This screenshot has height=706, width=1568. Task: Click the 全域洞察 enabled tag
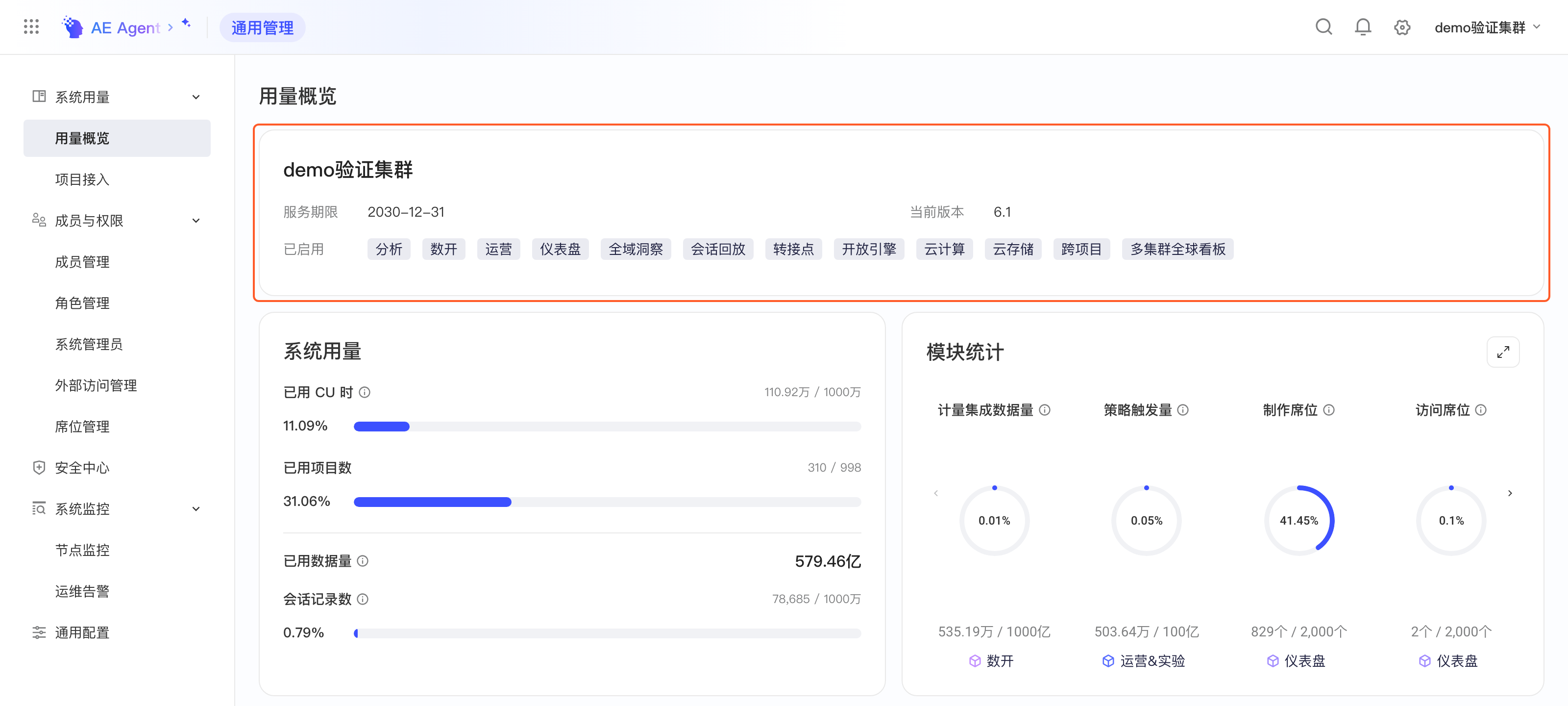636,249
